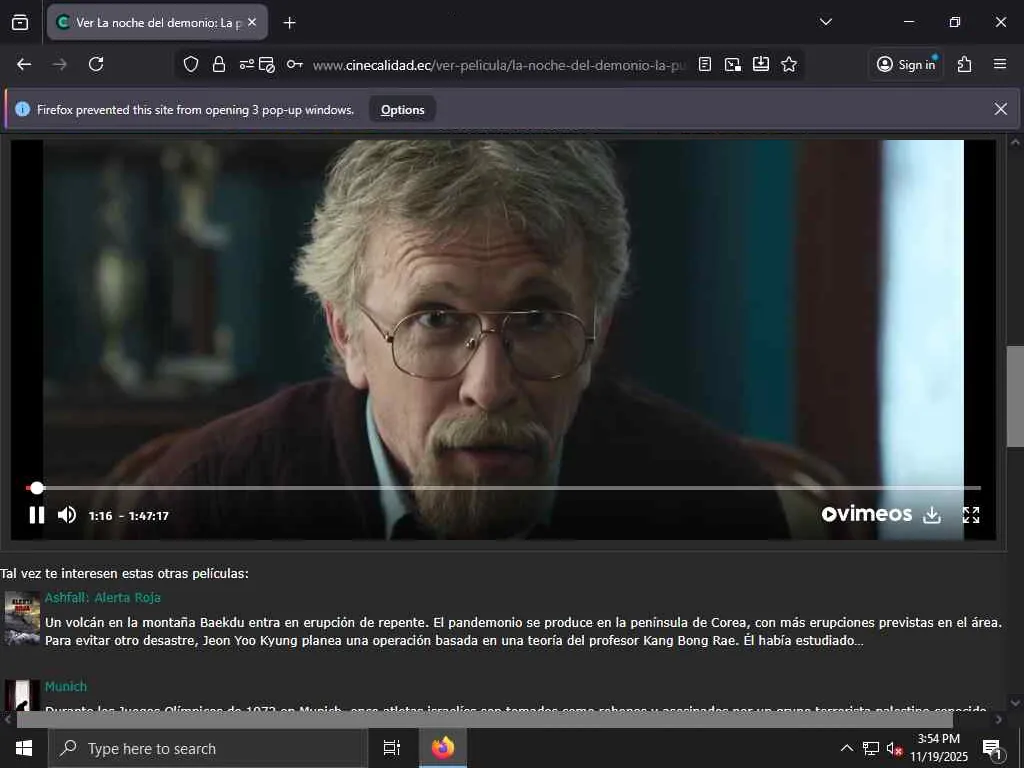Click the install/save page icon in address bar
This screenshot has width=1024, height=768.
(761, 64)
